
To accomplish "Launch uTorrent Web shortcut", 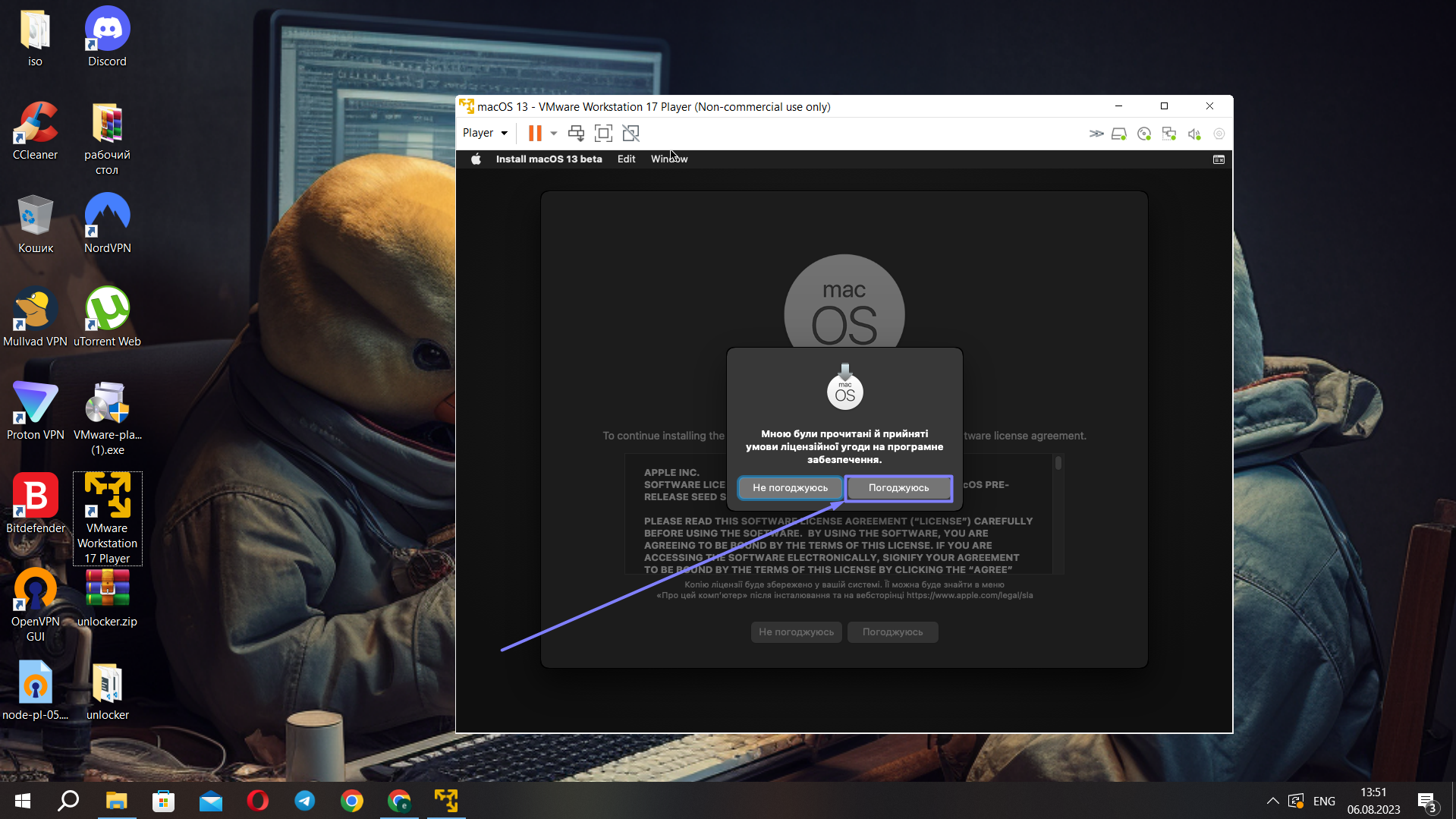I will pyautogui.click(x=107, y=318).
